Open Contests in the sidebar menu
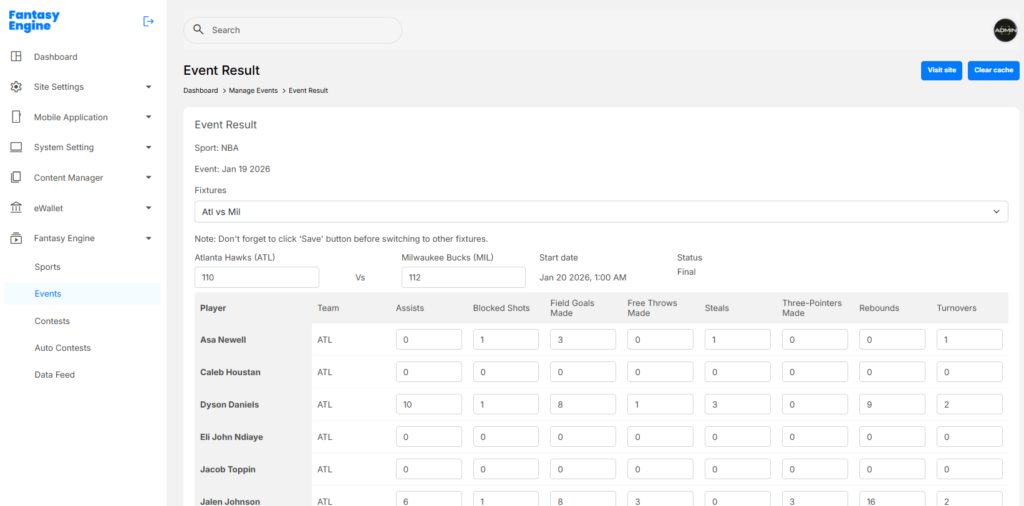The image size is (1024, 506). [52, 321]
